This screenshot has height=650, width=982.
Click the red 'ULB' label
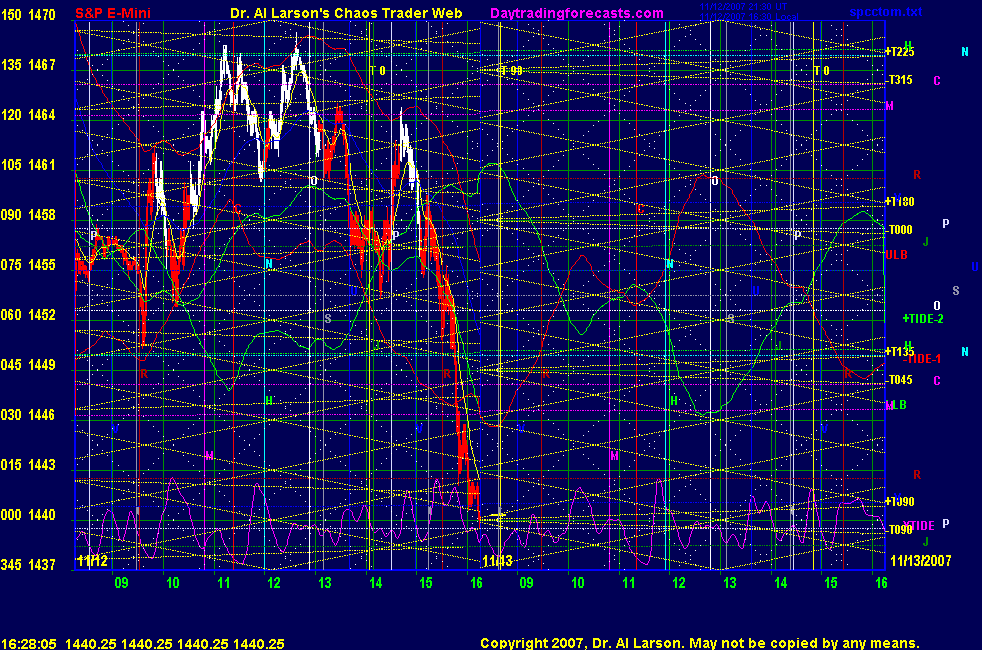point(896,255)
